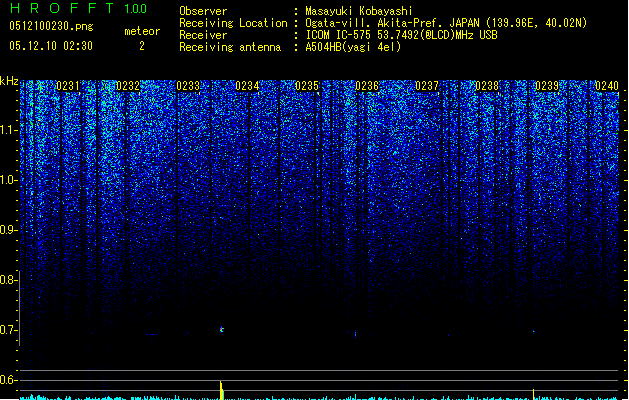Click observer name Masayuki Kobayashi
629x400 pixels.
tap(359, 11)
